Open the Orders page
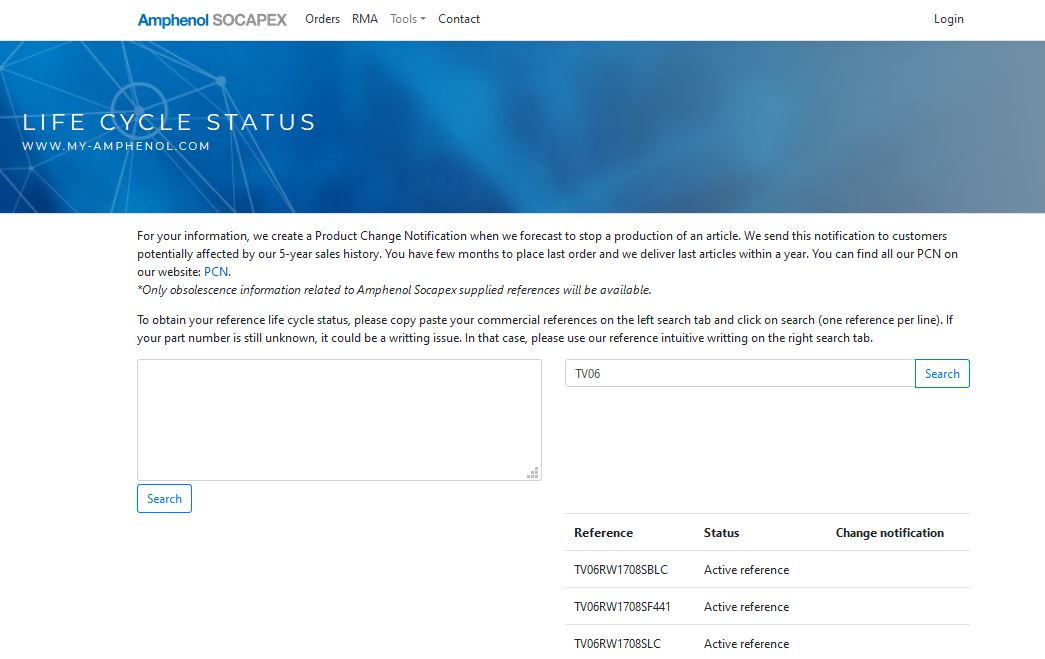Screen dimensions: 1045x659 pyautogui.click(x=323, y=19)
